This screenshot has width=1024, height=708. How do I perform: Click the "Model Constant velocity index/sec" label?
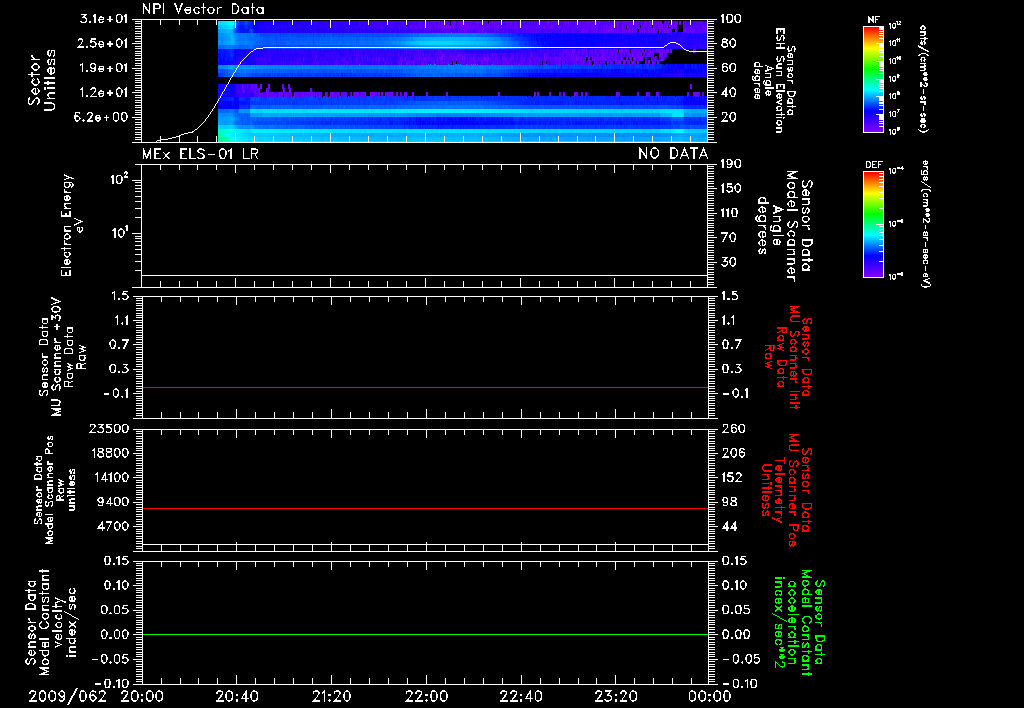(57, 620)
